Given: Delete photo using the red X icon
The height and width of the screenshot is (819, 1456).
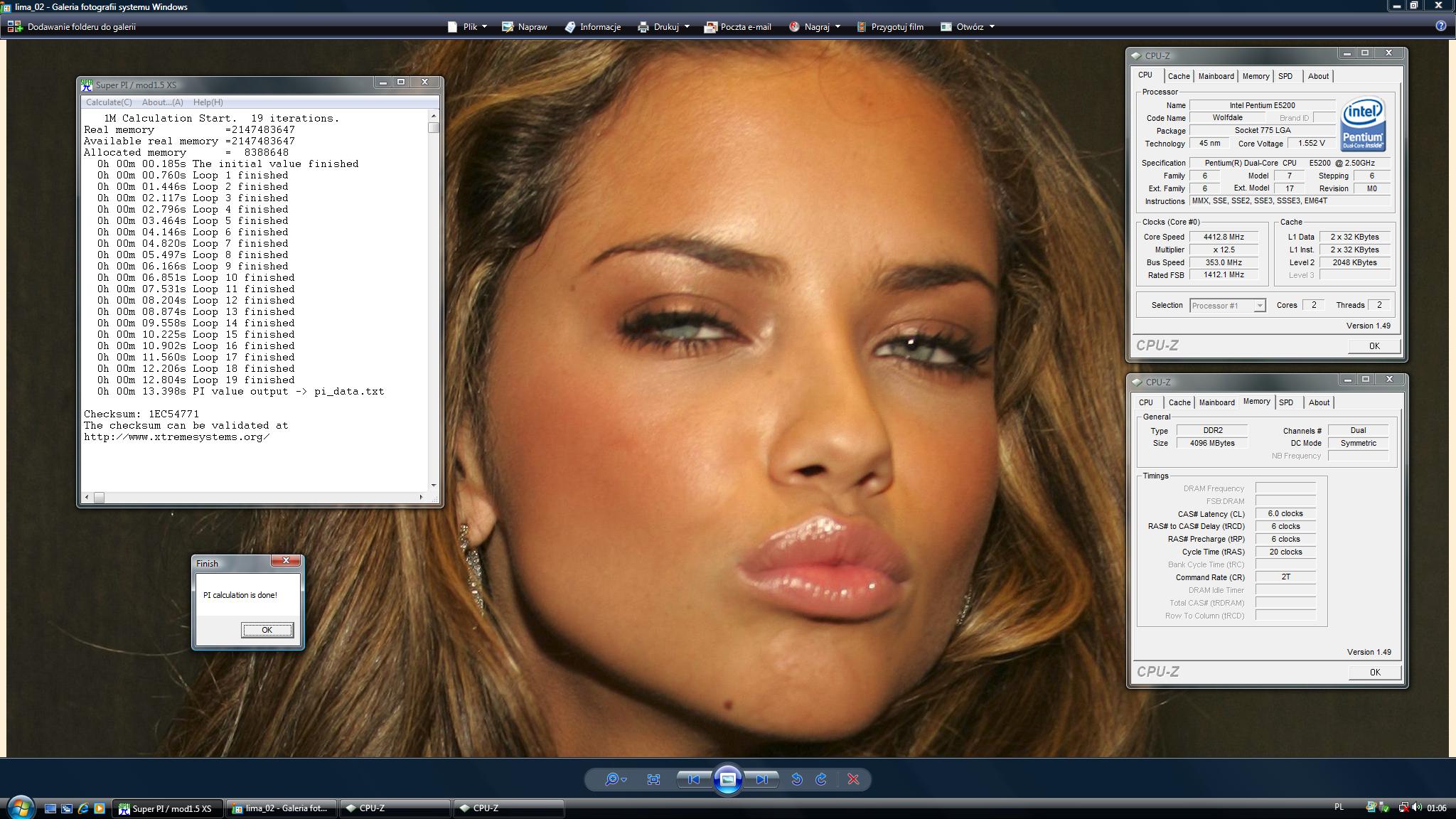Looking at the screenshot, I should pos(853,779).
